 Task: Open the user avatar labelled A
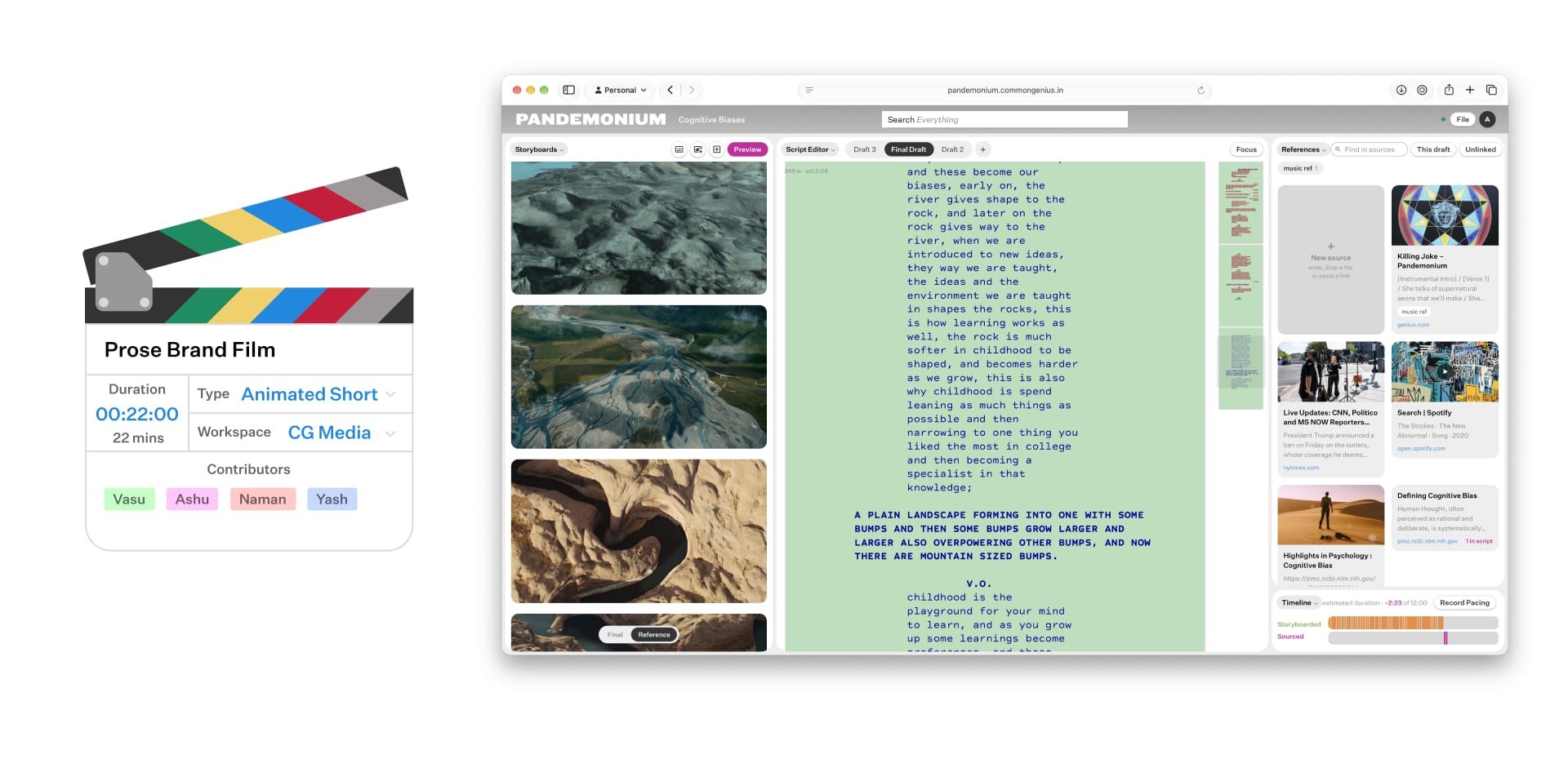pos(1488,119)
